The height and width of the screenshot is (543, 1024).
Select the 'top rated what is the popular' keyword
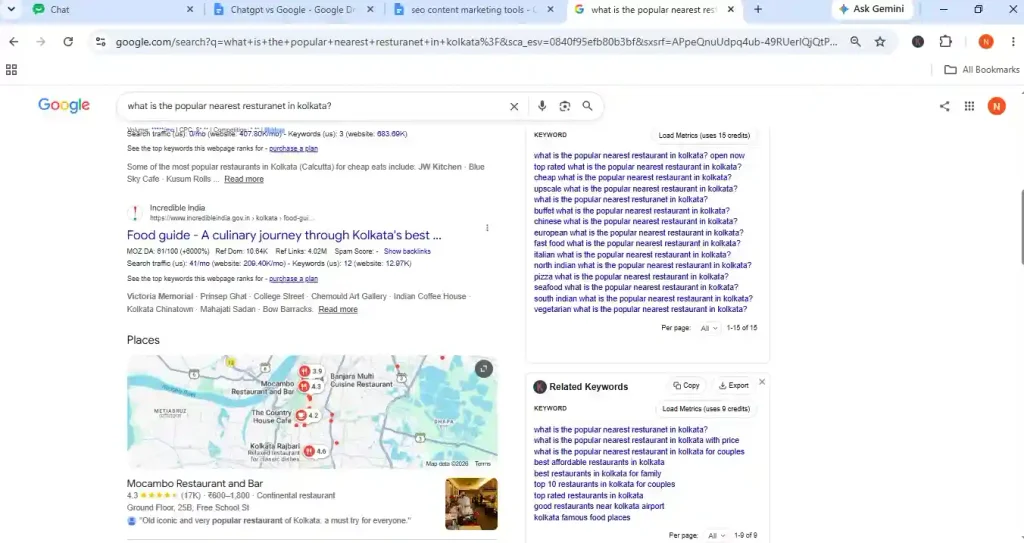(637, 167)
